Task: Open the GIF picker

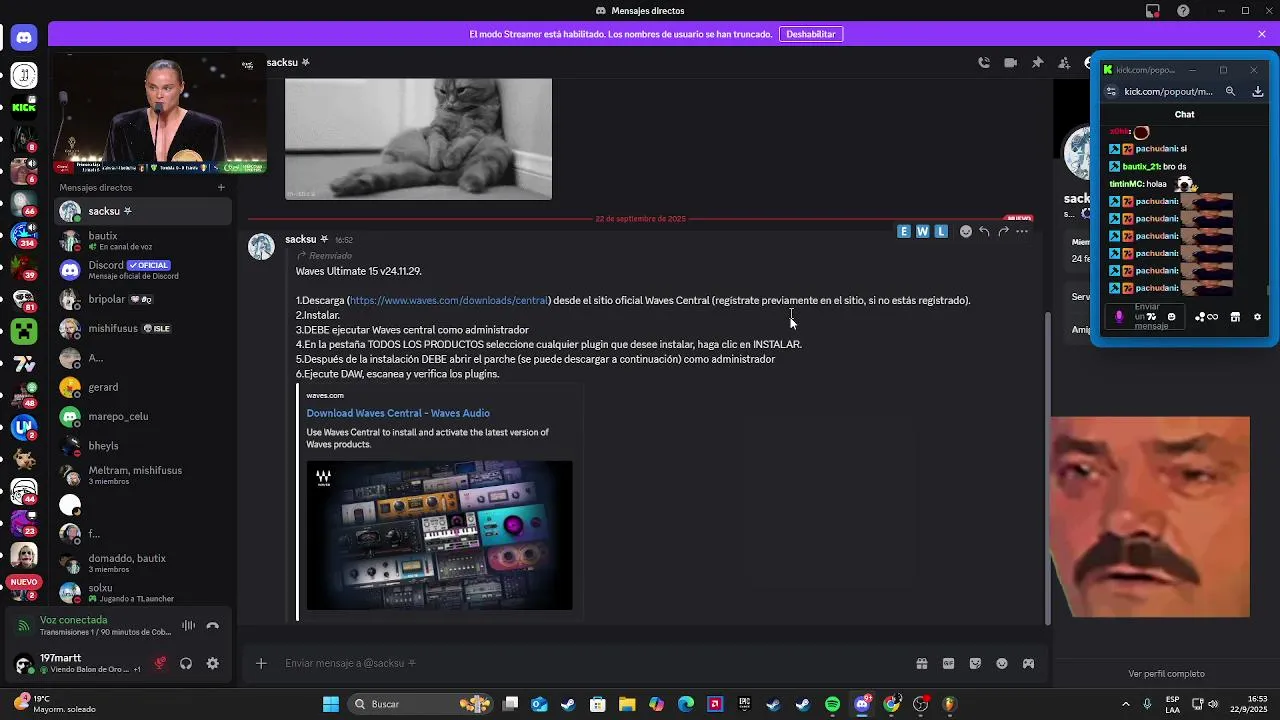Action: pos(948,663)
